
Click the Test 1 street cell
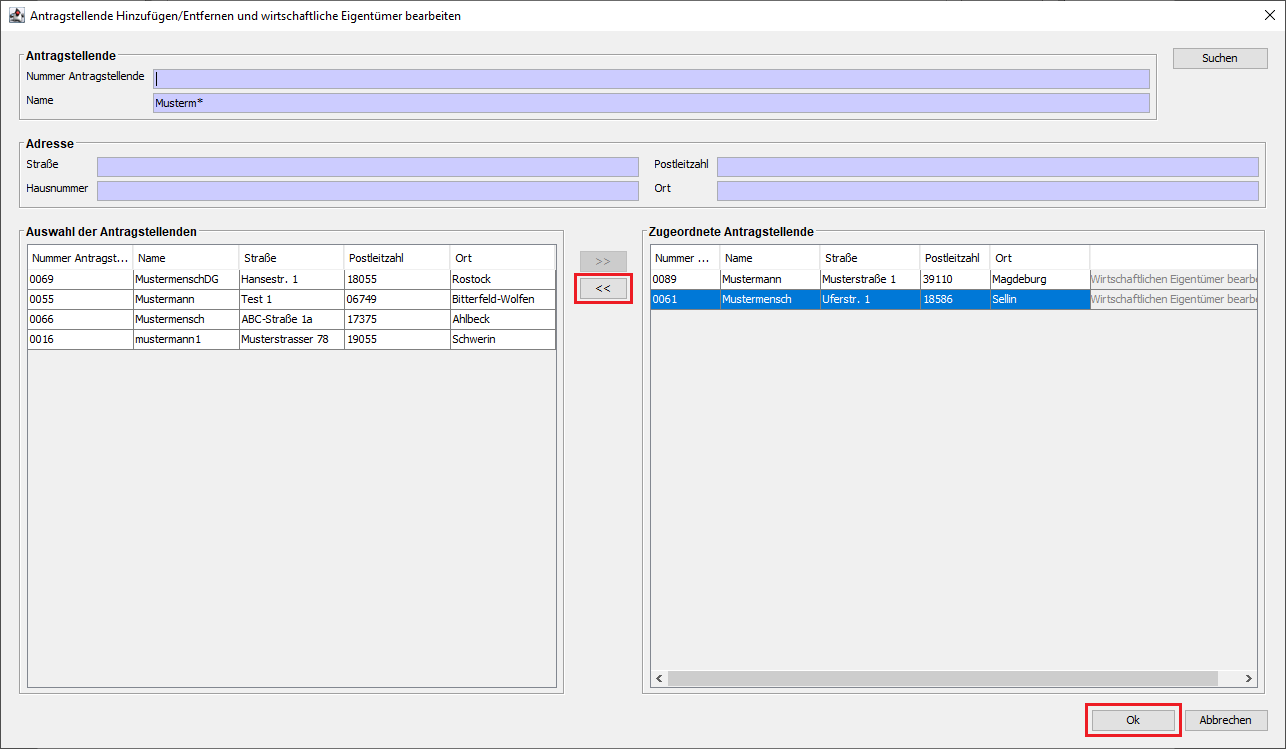pyautogui.click(x=292, y=300)
